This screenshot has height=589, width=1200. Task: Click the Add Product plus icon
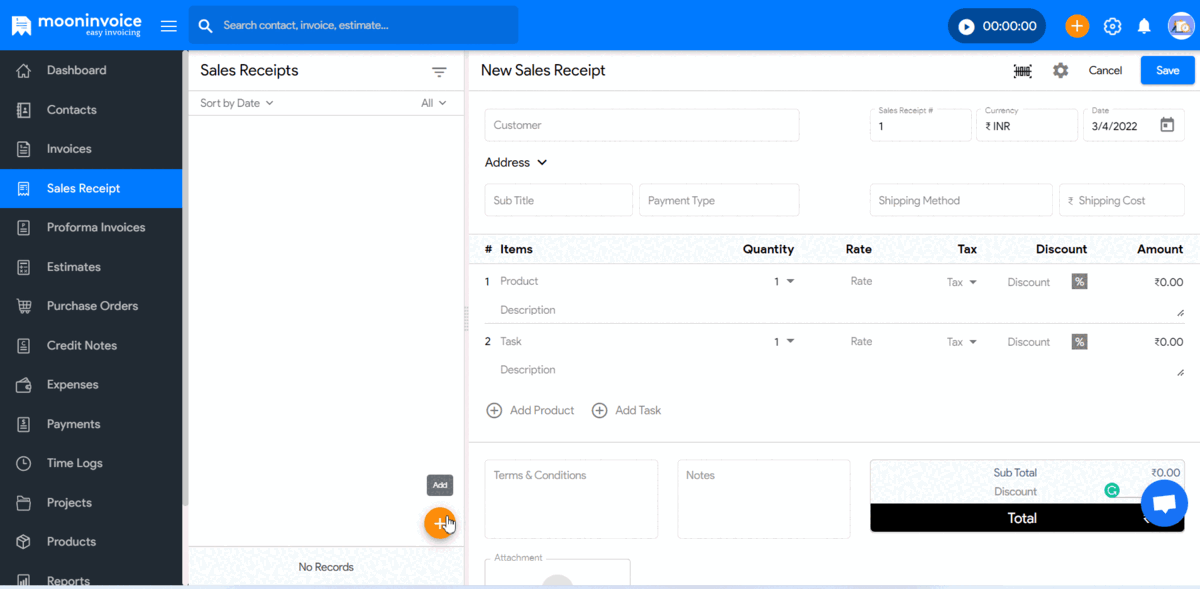point(494,410)
